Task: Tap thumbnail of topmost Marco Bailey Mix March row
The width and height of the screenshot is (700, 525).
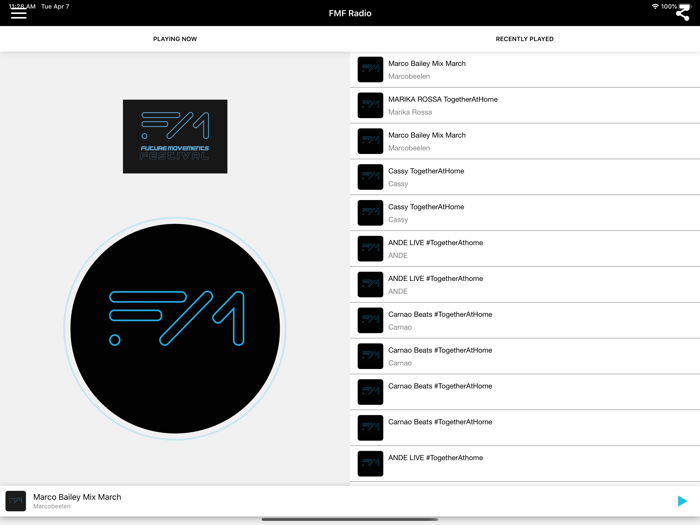Action: 370,69
